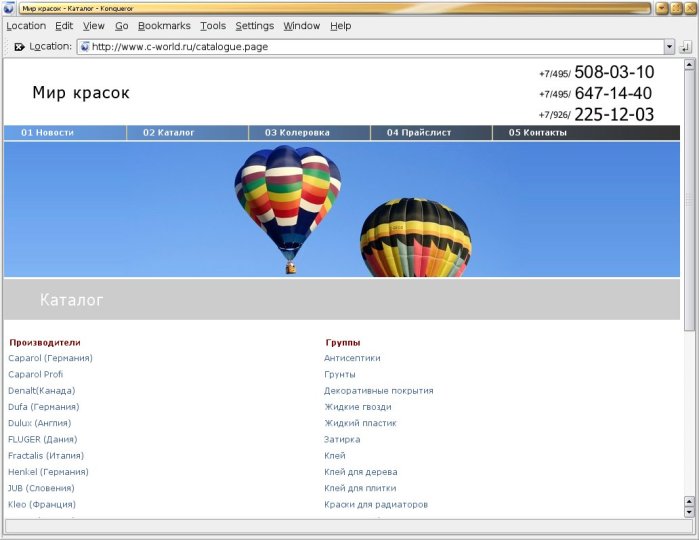Screen dimensions: 699x540
Task: Open the View menu
Action: (x=94, y=26)
